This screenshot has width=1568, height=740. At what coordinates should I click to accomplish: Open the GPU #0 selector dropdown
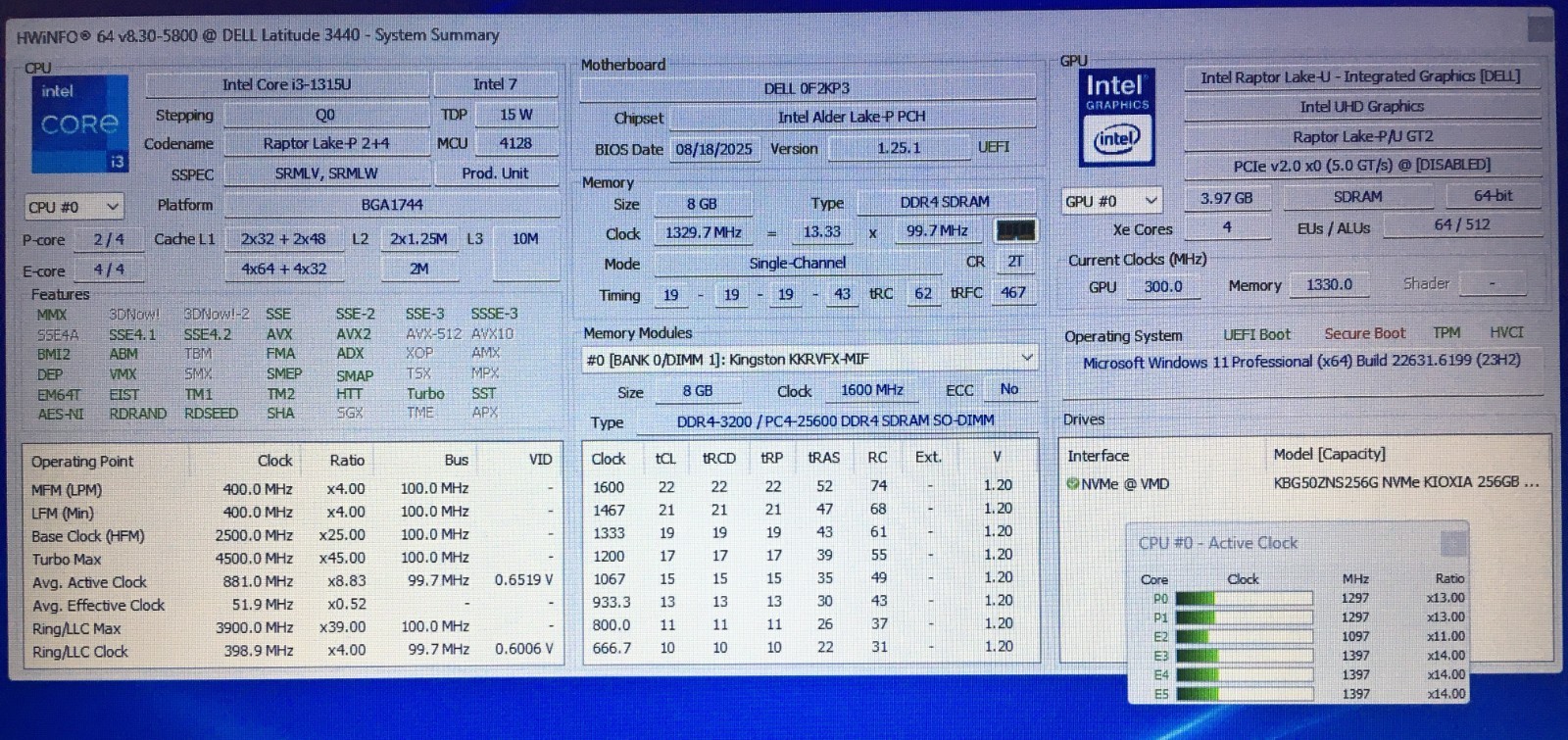1112,201
